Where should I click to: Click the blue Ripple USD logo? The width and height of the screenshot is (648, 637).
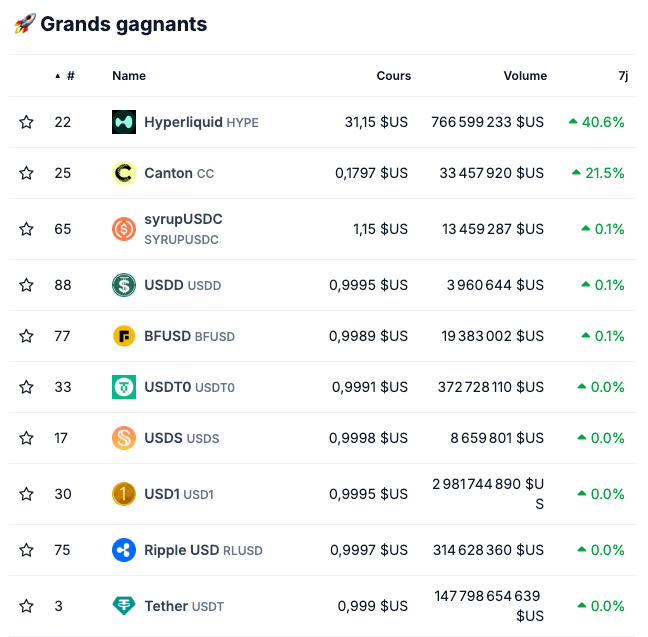(x=123, y=550)
